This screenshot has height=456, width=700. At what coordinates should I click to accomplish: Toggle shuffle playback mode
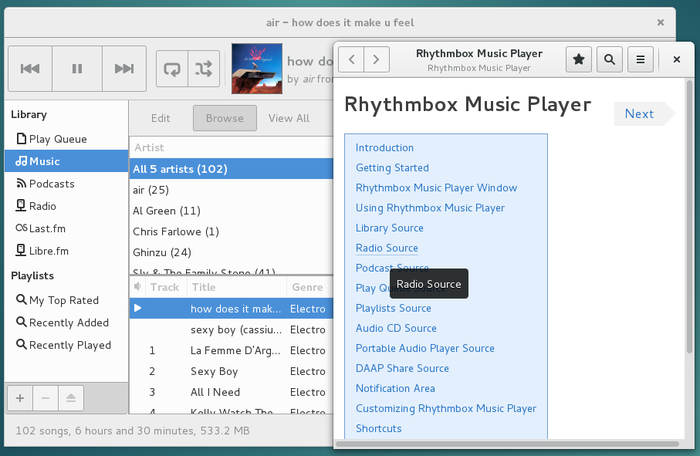click(204, 68)
